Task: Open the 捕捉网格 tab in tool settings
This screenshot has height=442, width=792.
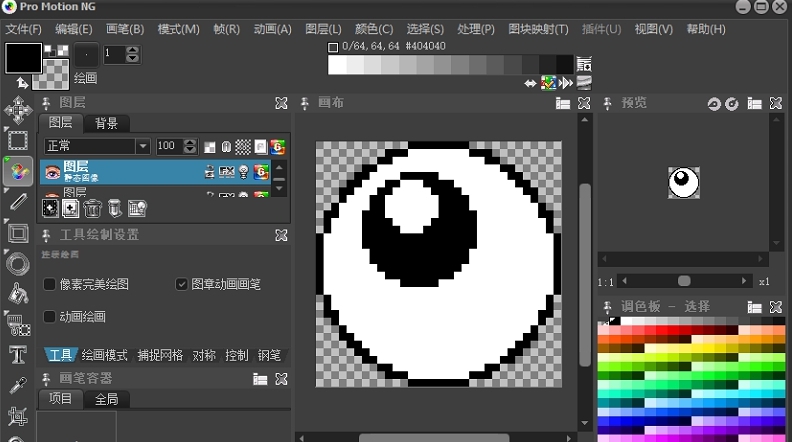Action: (160, 355)
